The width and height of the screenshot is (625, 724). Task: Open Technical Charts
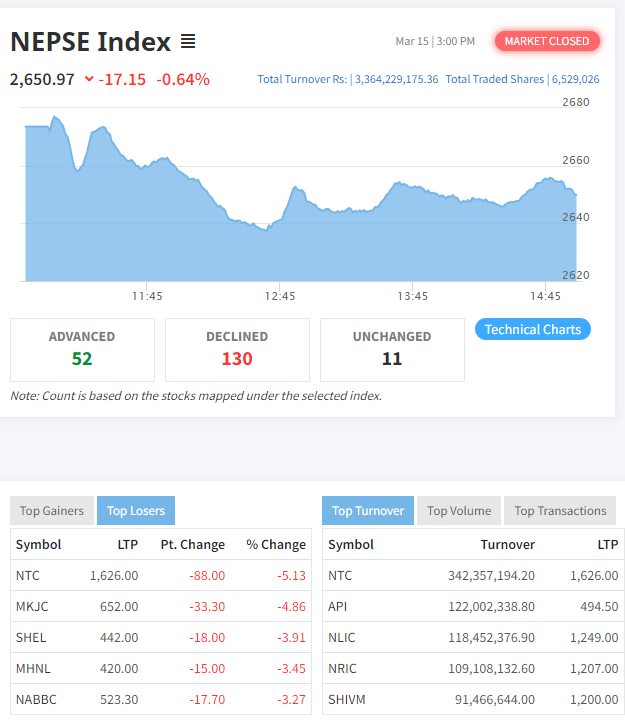coord(532,329)
